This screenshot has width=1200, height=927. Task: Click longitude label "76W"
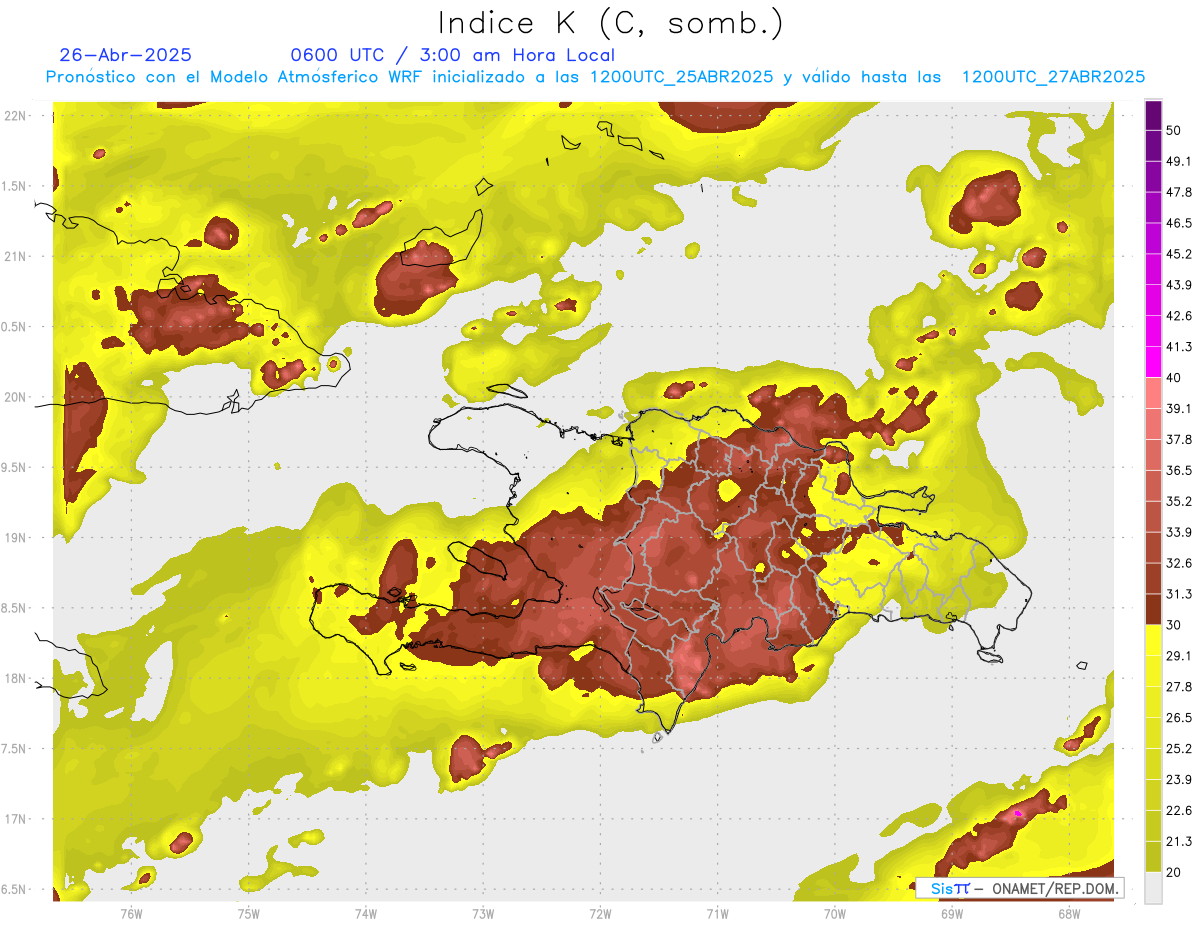click(131, 914)
